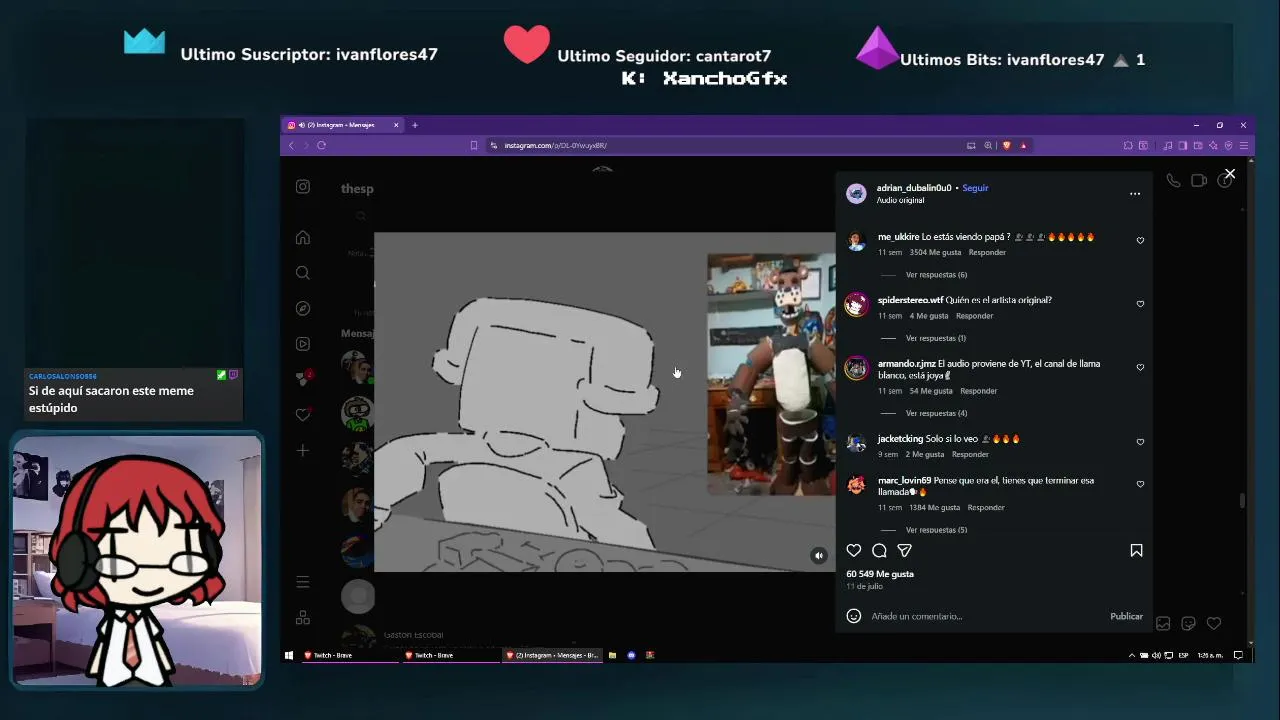Reload the page in Brave
Screen dimensions: 1280x720
[x=321, y=145]
